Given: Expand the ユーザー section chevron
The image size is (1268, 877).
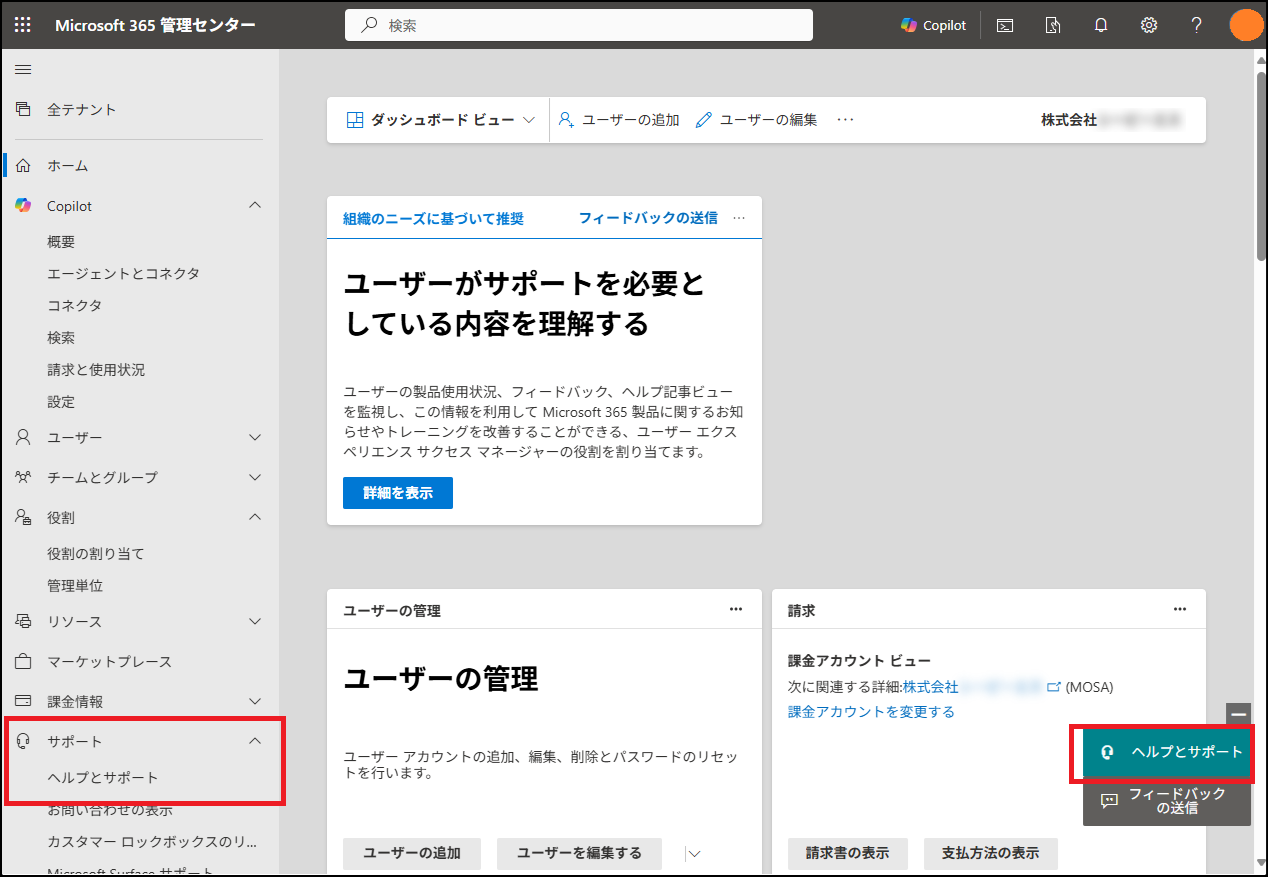Looking at the screenshot, I should [256, 437].
